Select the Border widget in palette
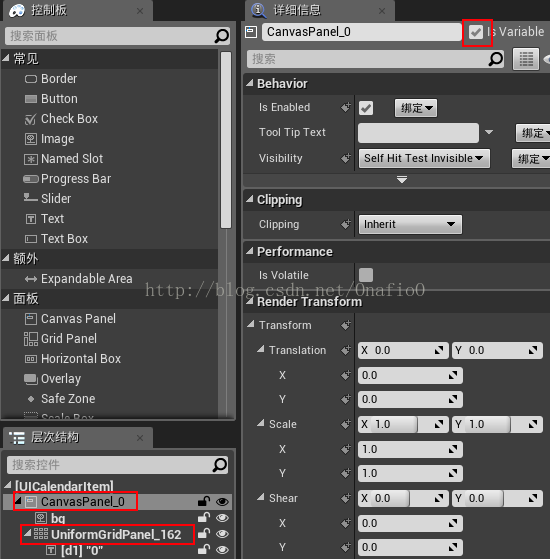This screenshot has width=550, height=559. click(x=51, y=79)
